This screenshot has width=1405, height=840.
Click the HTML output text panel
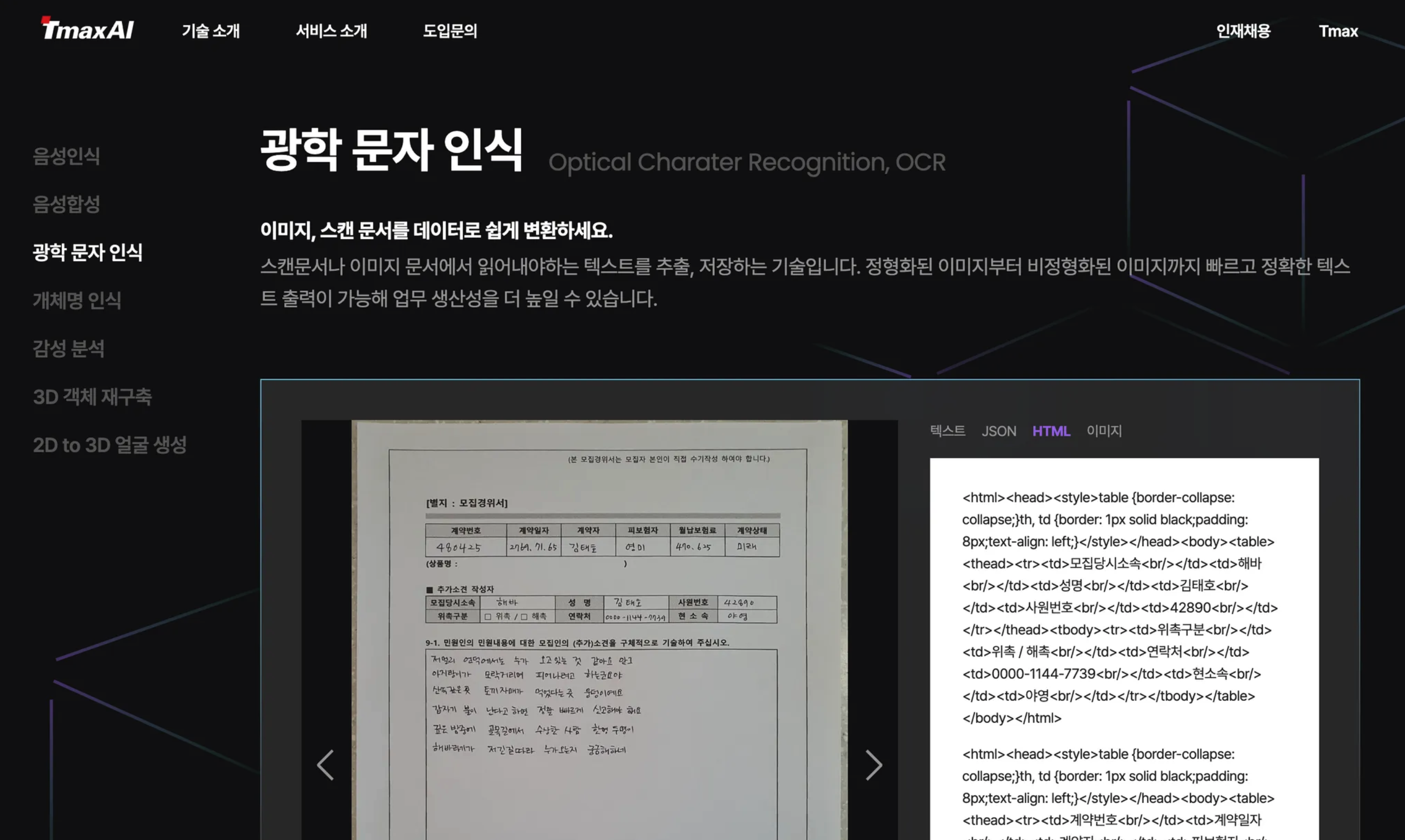click(1124, 649)
